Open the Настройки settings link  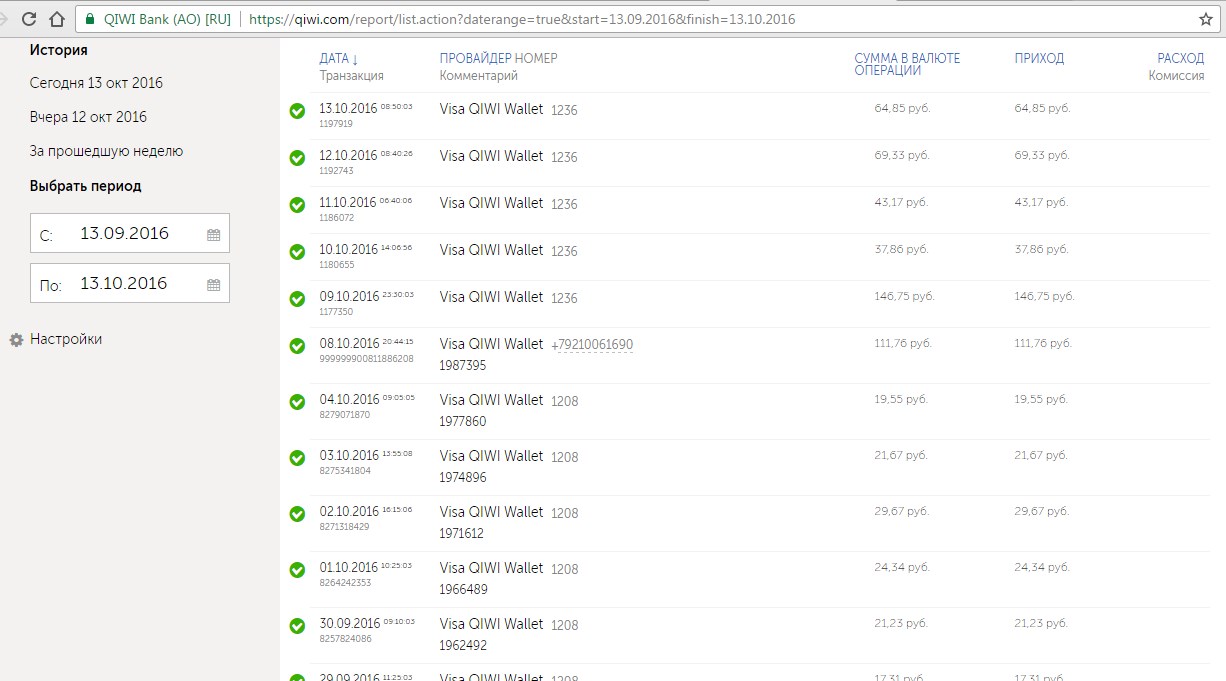[x=66, y=339]
